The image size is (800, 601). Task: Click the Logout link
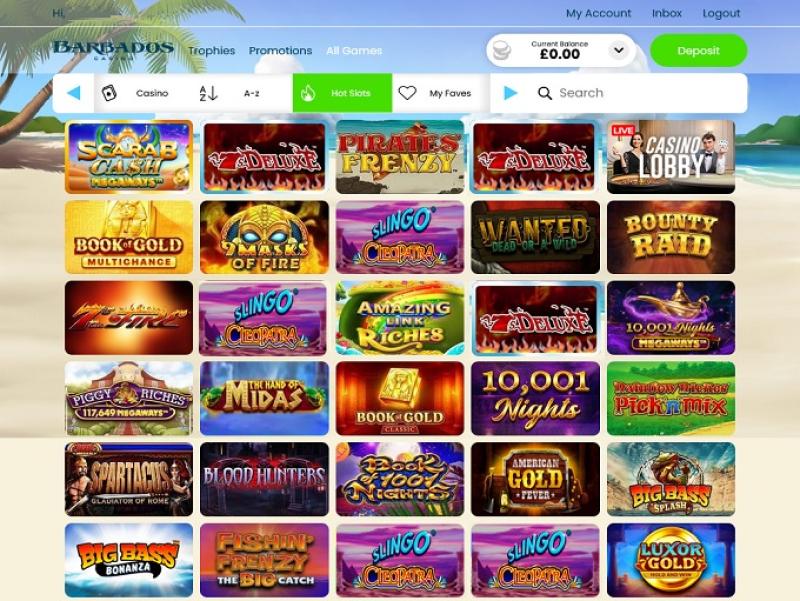click(721, 13)
